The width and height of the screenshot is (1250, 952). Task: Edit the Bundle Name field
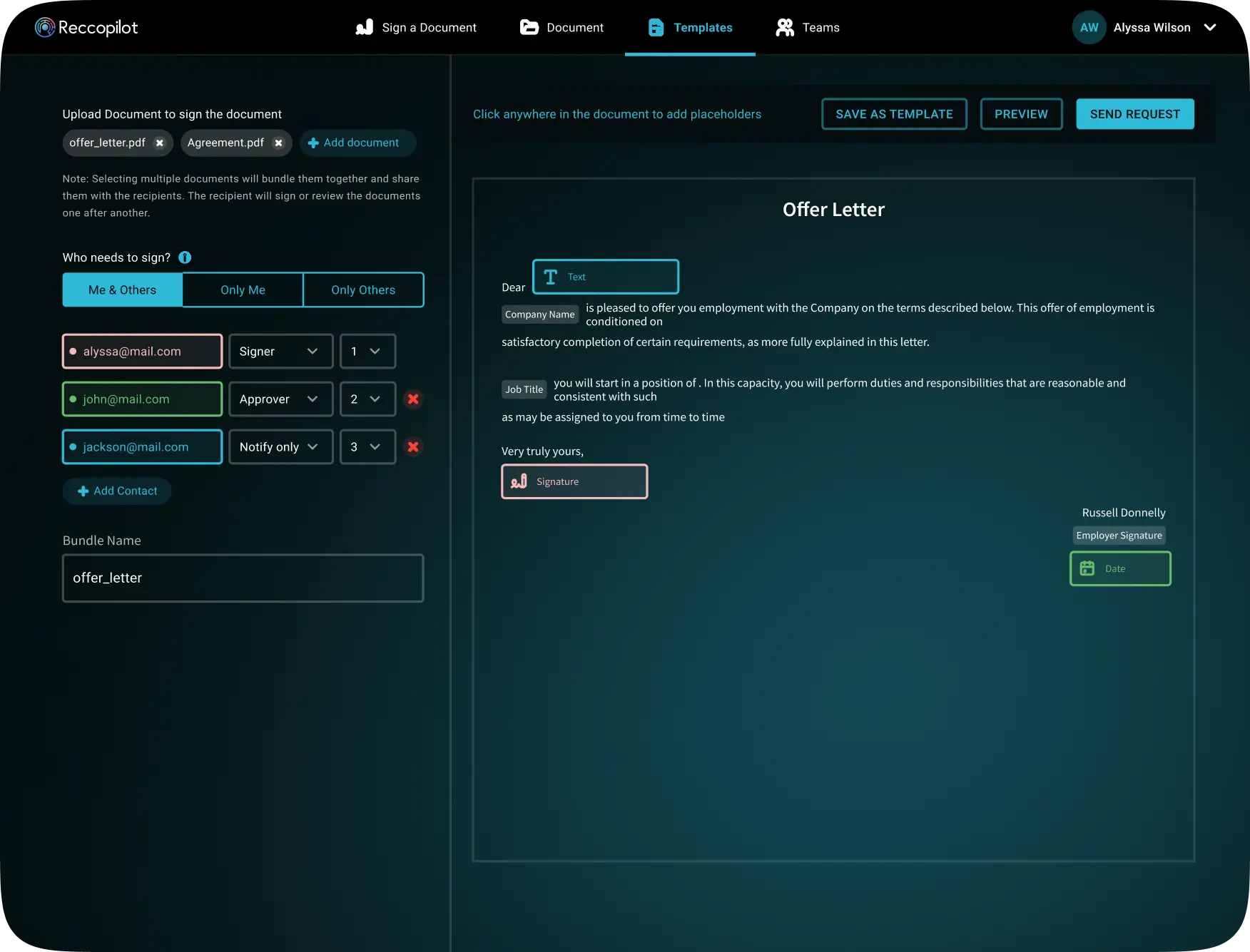[243, 578]
